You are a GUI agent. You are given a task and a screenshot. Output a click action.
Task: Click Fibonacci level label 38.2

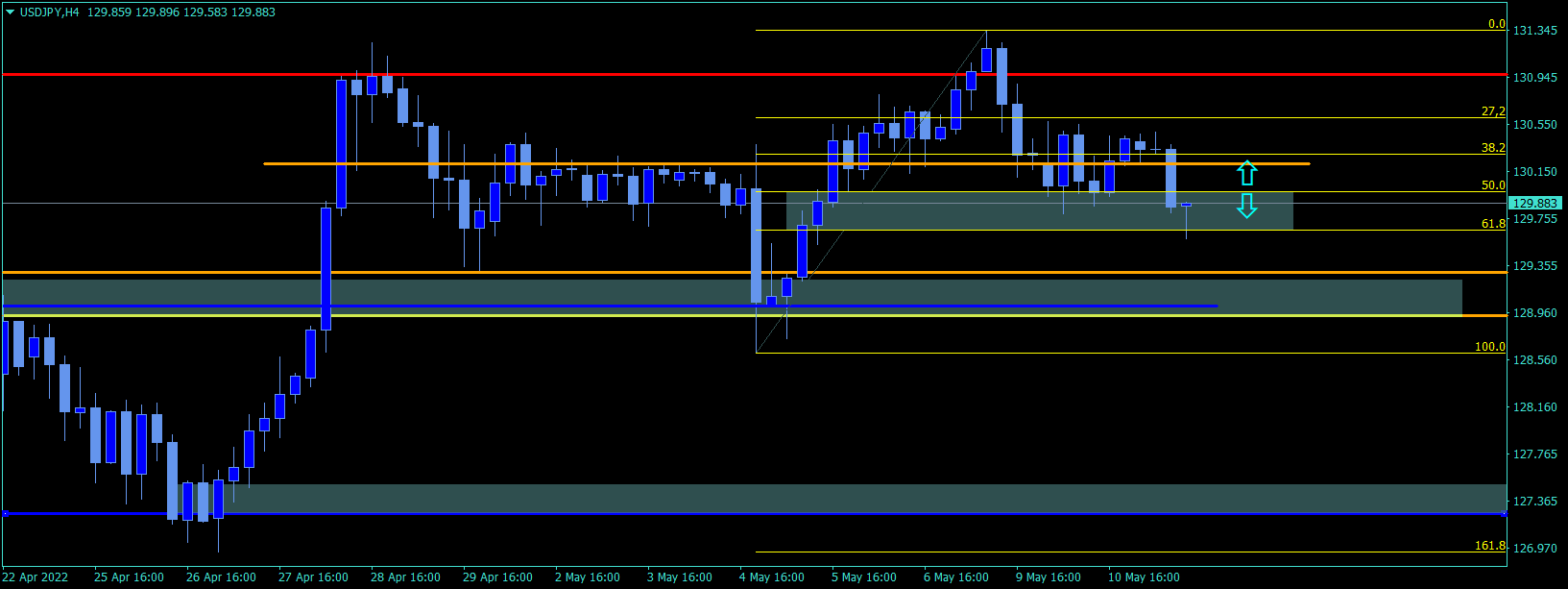(1493, 148)
